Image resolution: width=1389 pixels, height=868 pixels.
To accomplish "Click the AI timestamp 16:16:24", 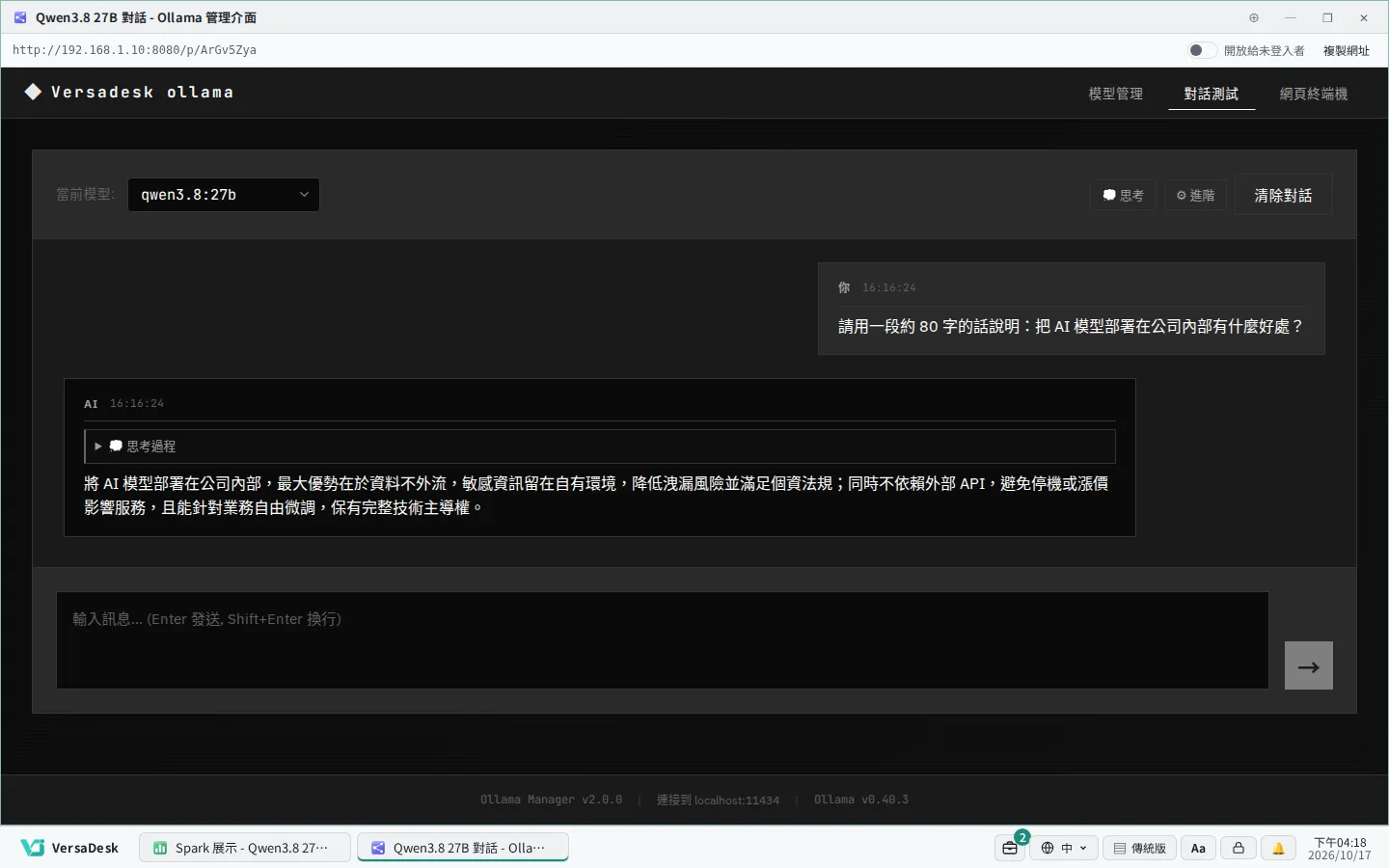I will (x=137, y=403).
